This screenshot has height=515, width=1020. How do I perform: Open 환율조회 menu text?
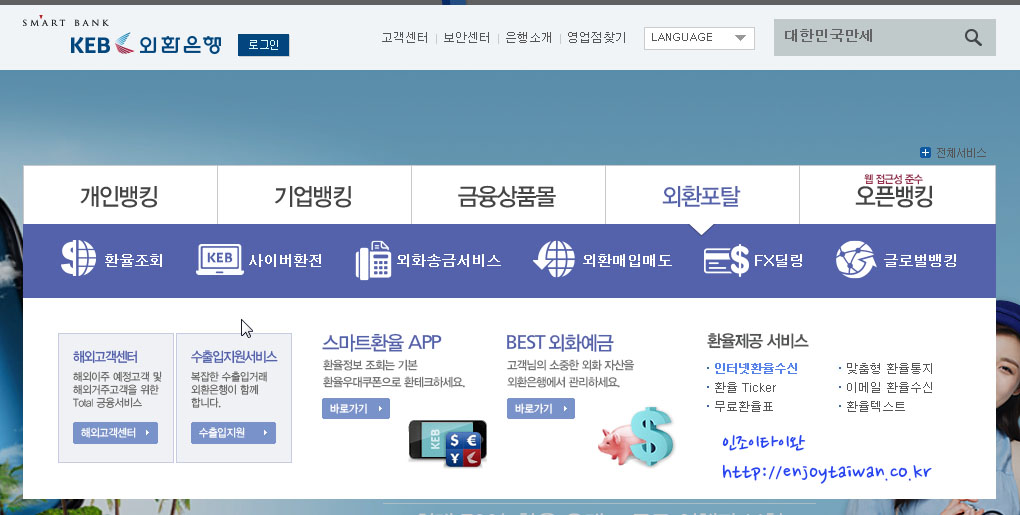(133, 261)
